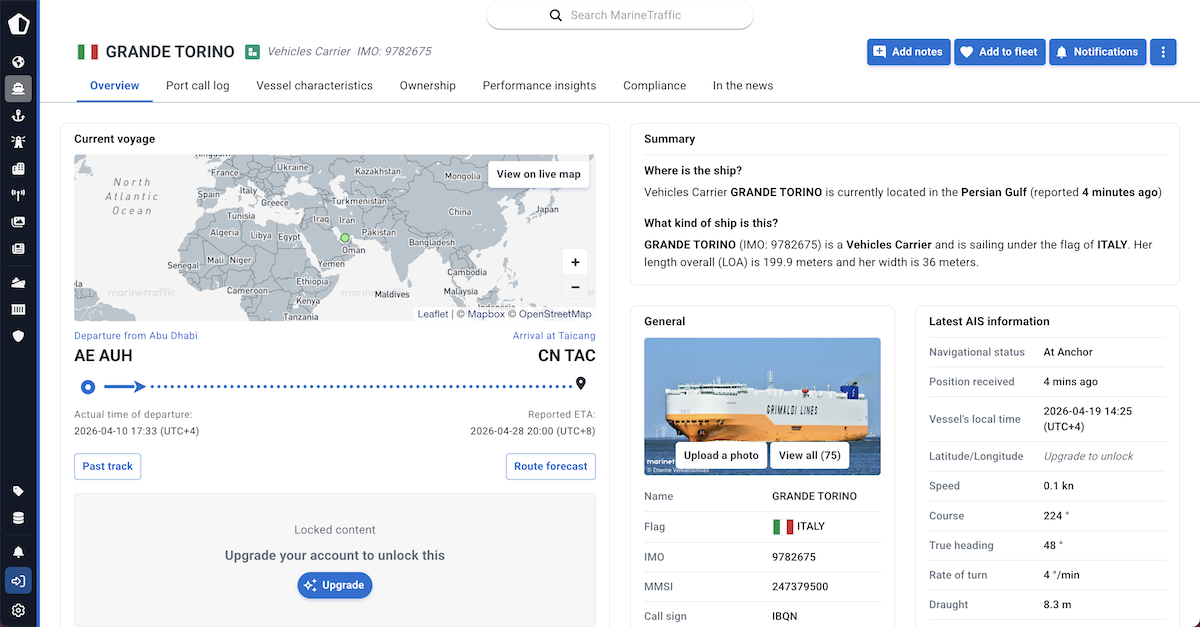The image size is (1200, 627).
Task: Open the settings gear in sidebar
Action: (18, 610)
